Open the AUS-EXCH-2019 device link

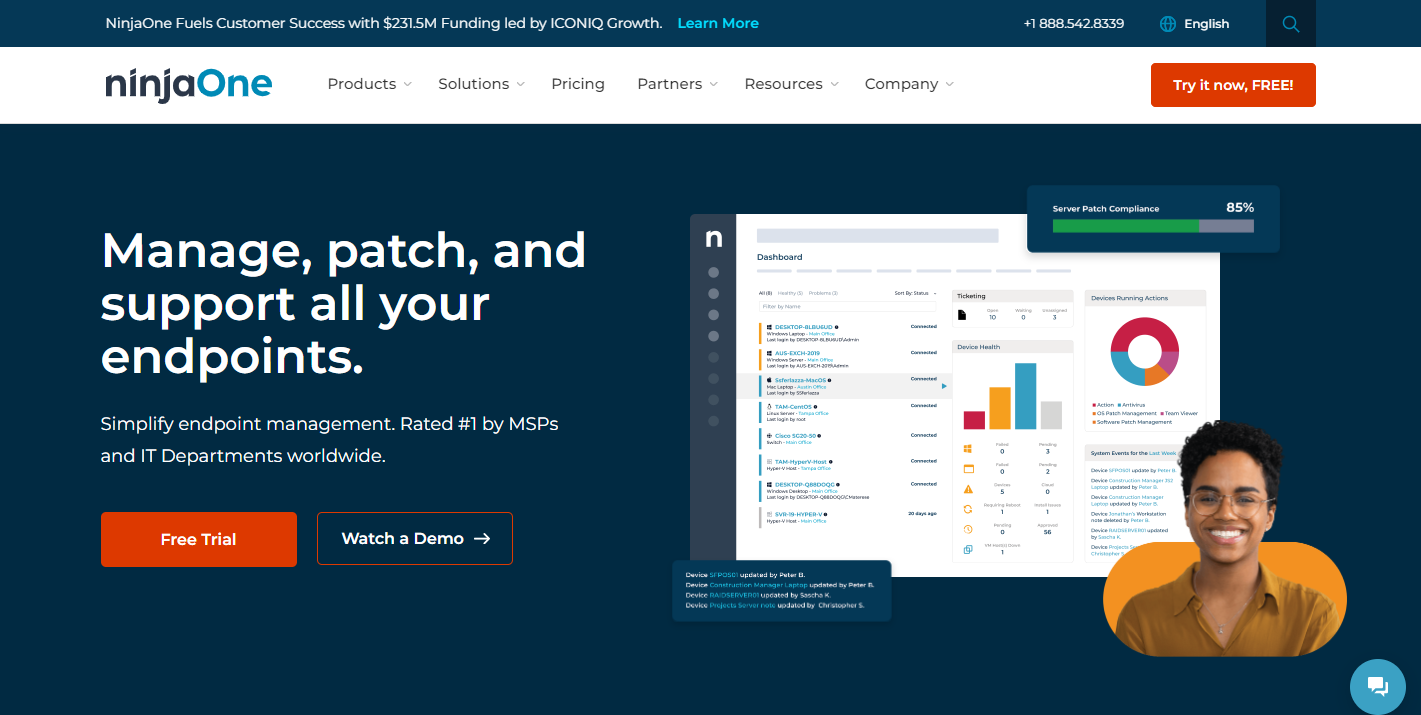[x=797, y=353]
